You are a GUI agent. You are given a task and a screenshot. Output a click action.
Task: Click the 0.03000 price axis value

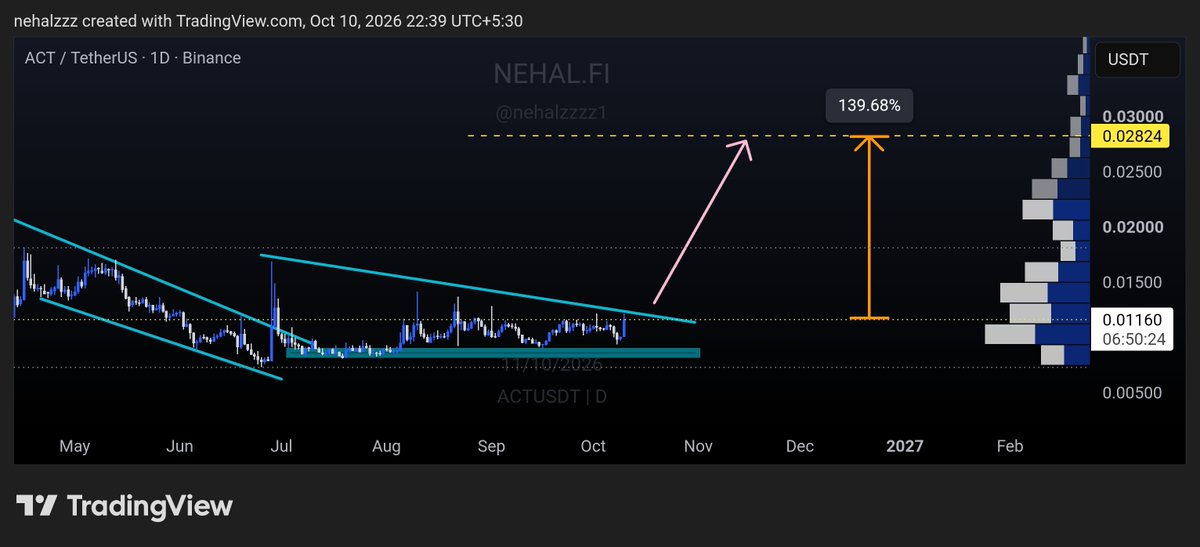coord(1132,116)
